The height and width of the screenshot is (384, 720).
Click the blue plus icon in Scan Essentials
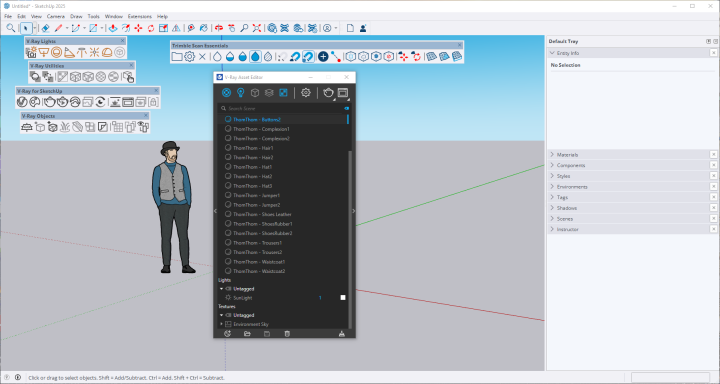pyautogui.click(x=323, y=56)
